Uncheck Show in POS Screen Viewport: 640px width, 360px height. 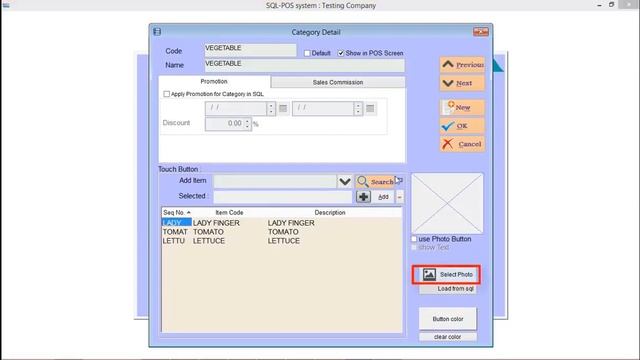pos(341,53)
